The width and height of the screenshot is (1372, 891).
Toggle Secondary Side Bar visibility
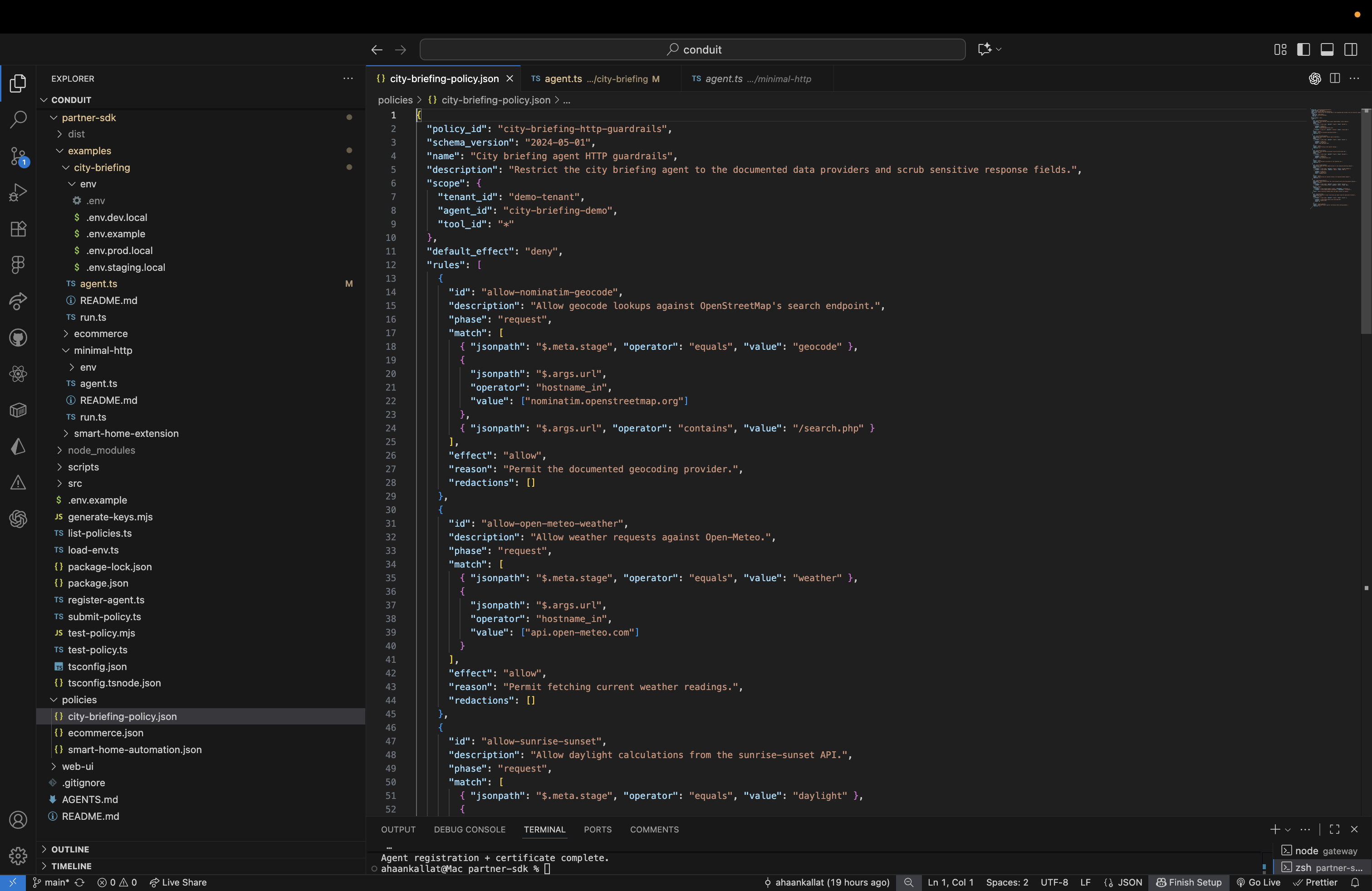1351,49
